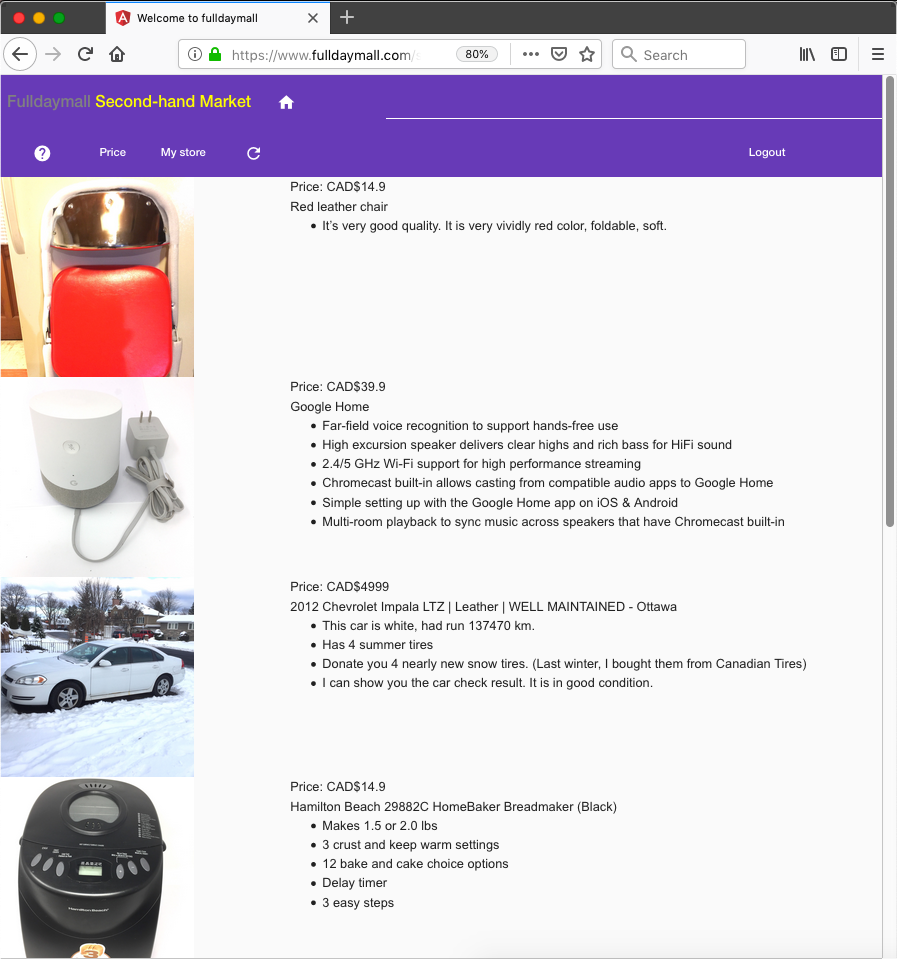
Task: Open the help question mark icon
Action: click(x=42, y=153)
